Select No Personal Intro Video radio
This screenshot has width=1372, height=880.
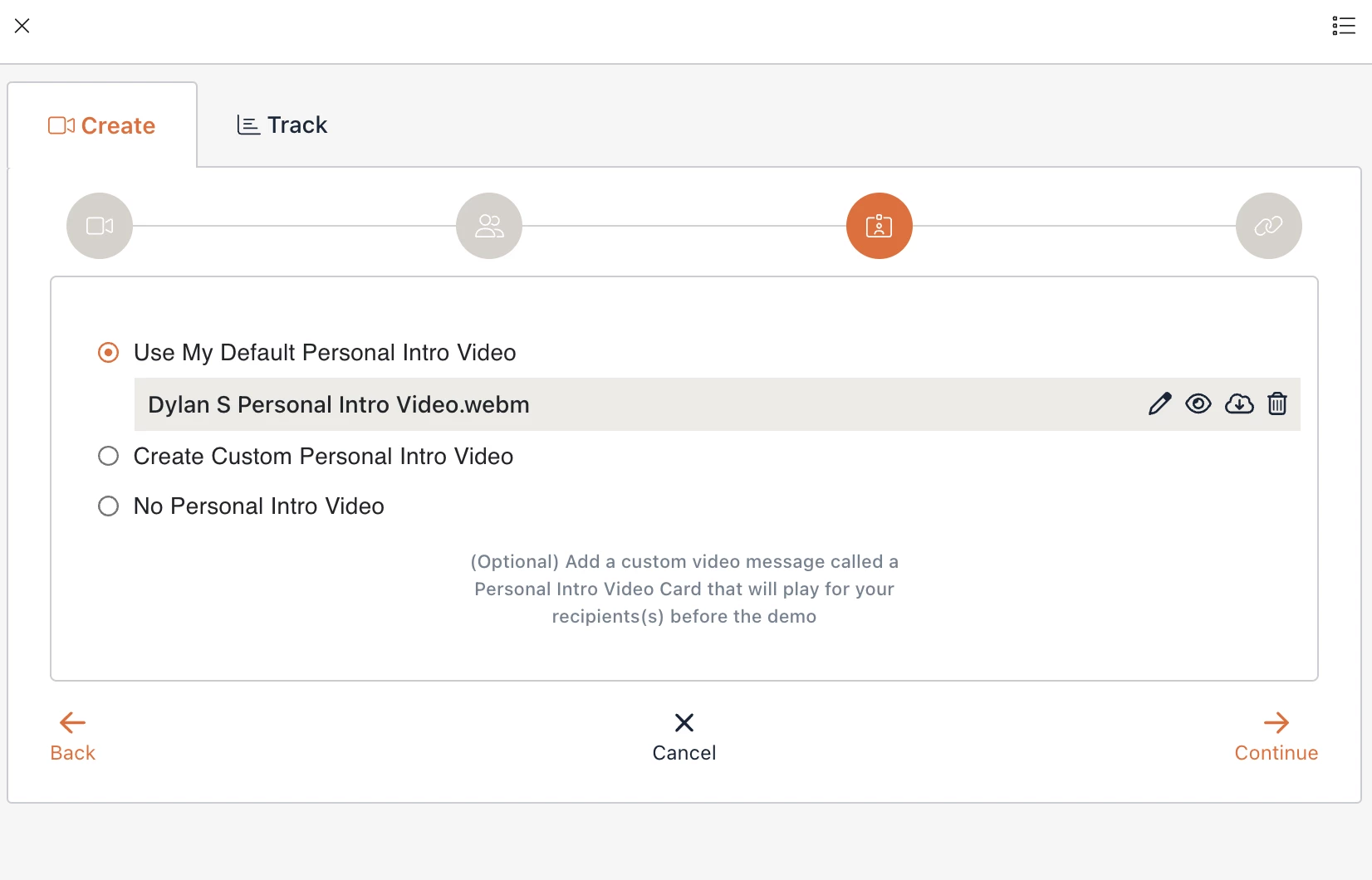109,506
